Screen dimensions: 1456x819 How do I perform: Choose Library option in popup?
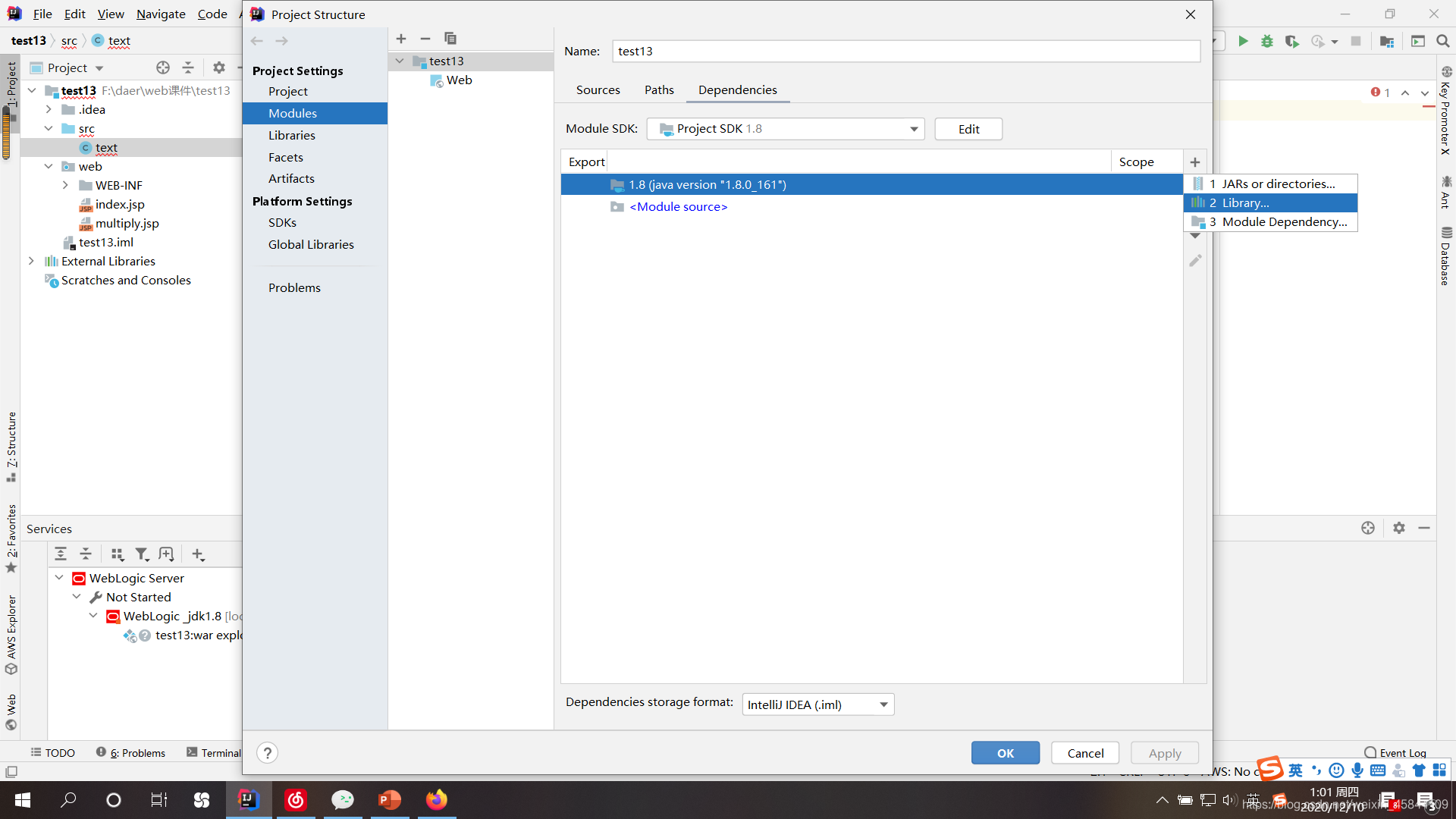(x=1270, y=202)
